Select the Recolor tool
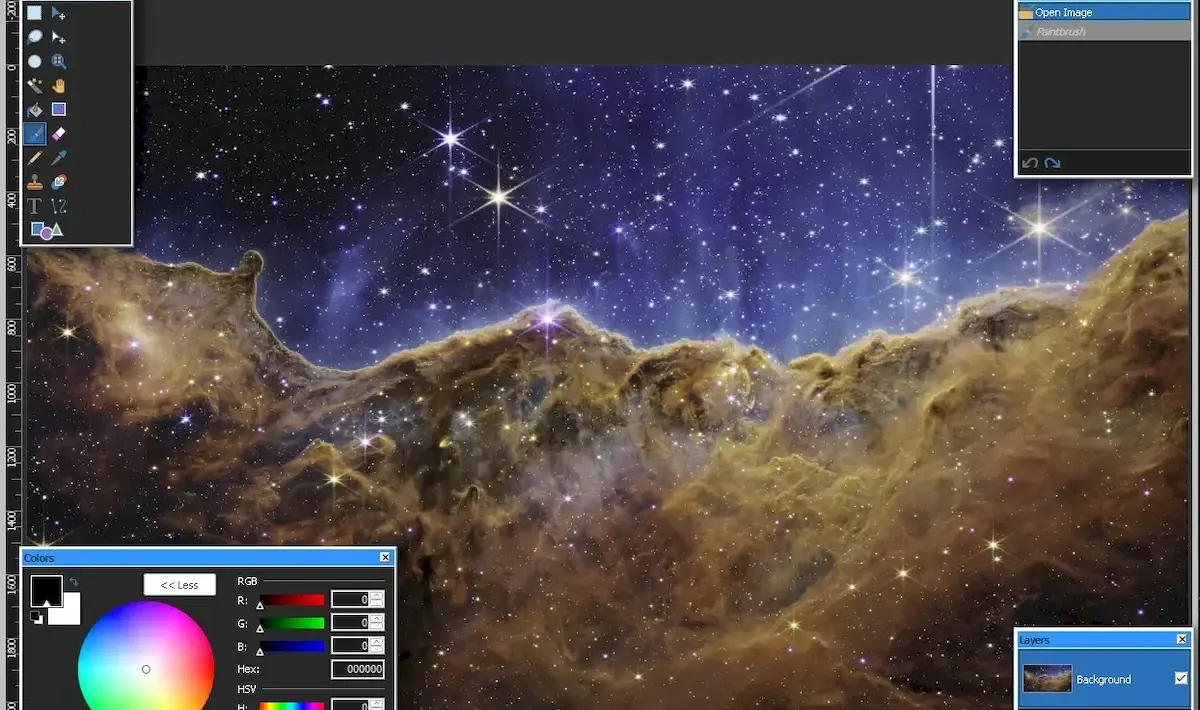The width and height of the screenshot is (1200, 710). pos(59,182)
